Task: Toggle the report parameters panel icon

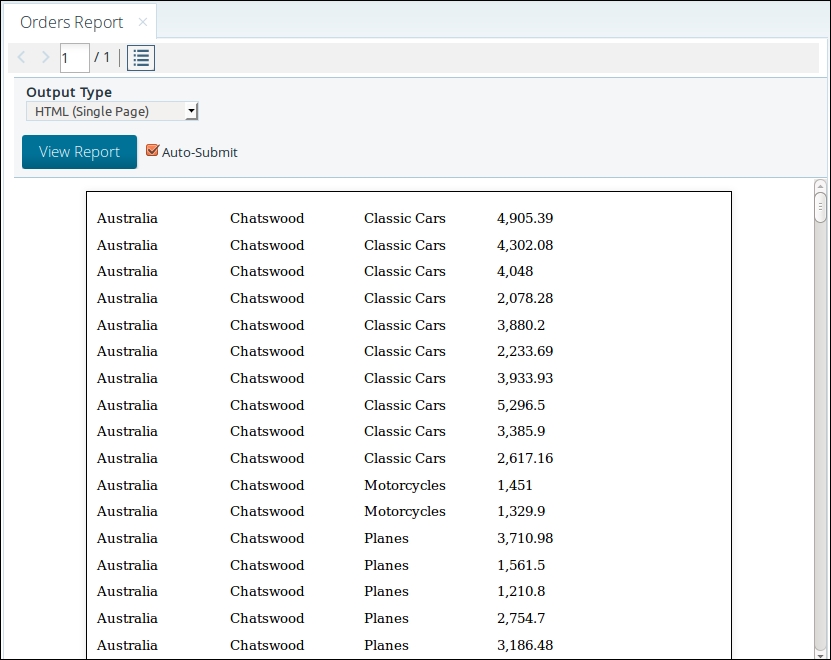Action: point(141,57)
